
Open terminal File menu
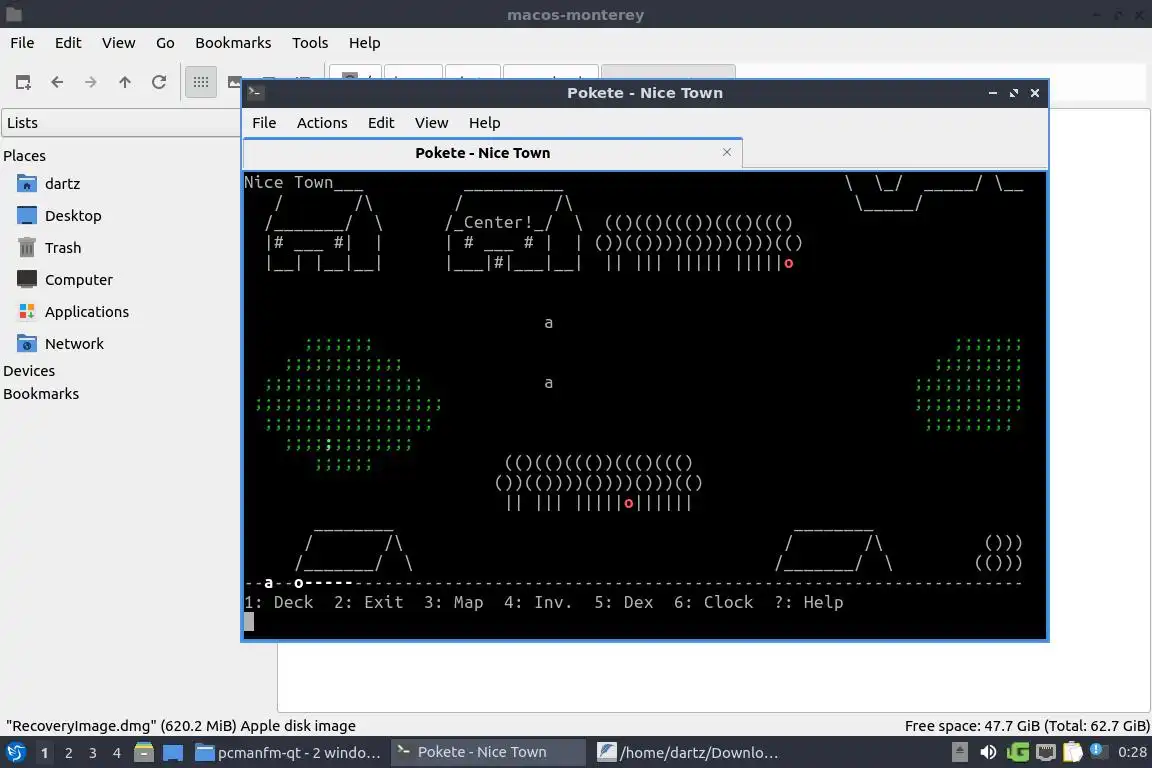(264, 123)
